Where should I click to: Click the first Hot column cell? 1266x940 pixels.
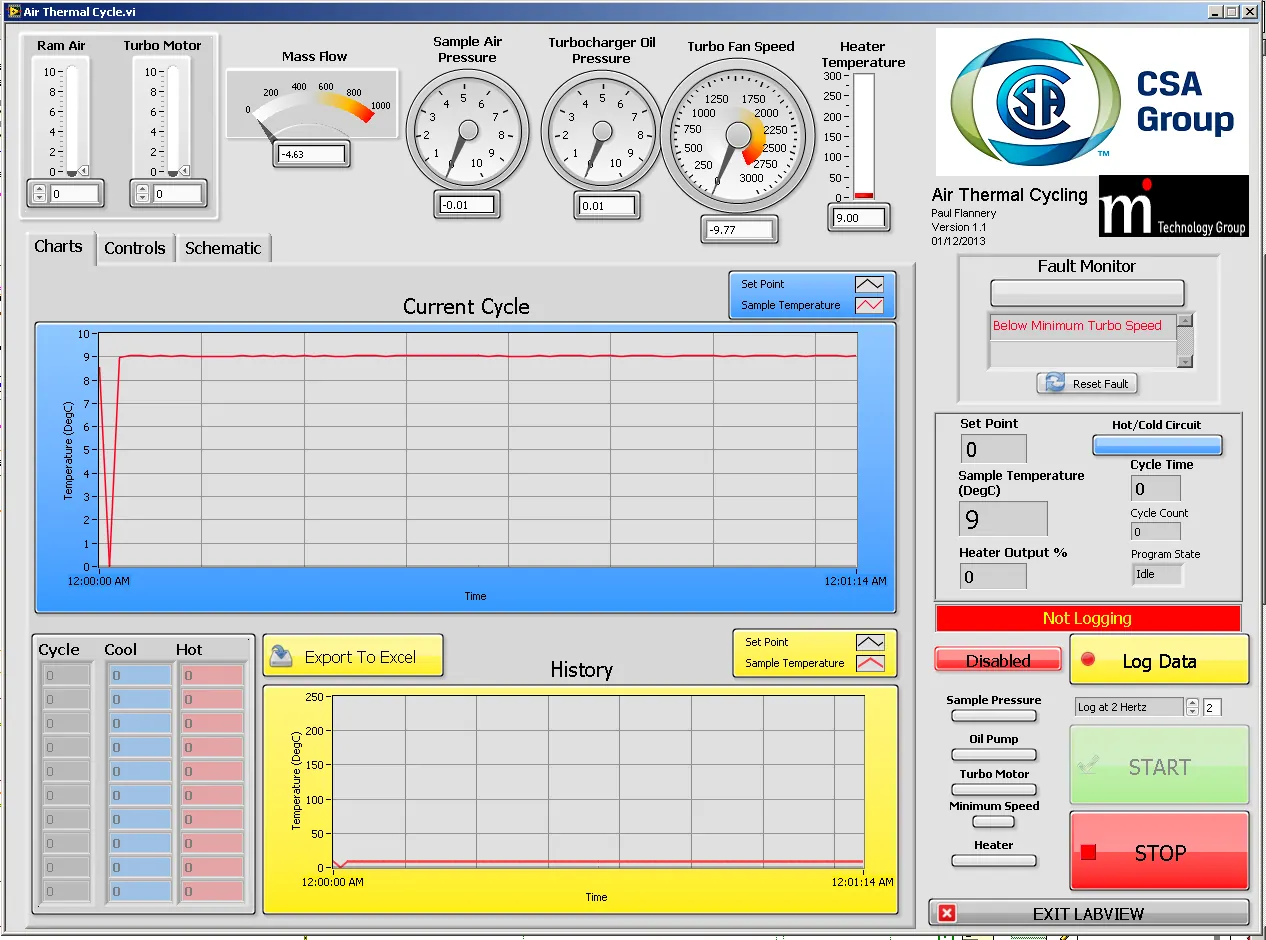[x=212, y=675]
